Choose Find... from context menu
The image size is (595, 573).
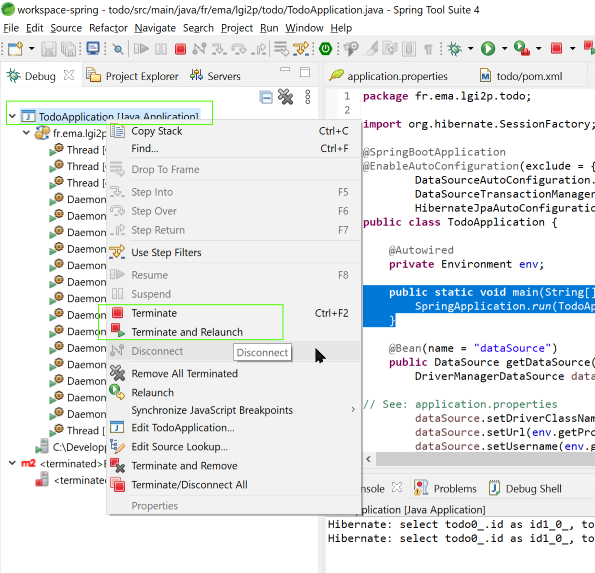pyautogui.click(x=234, y=148)
